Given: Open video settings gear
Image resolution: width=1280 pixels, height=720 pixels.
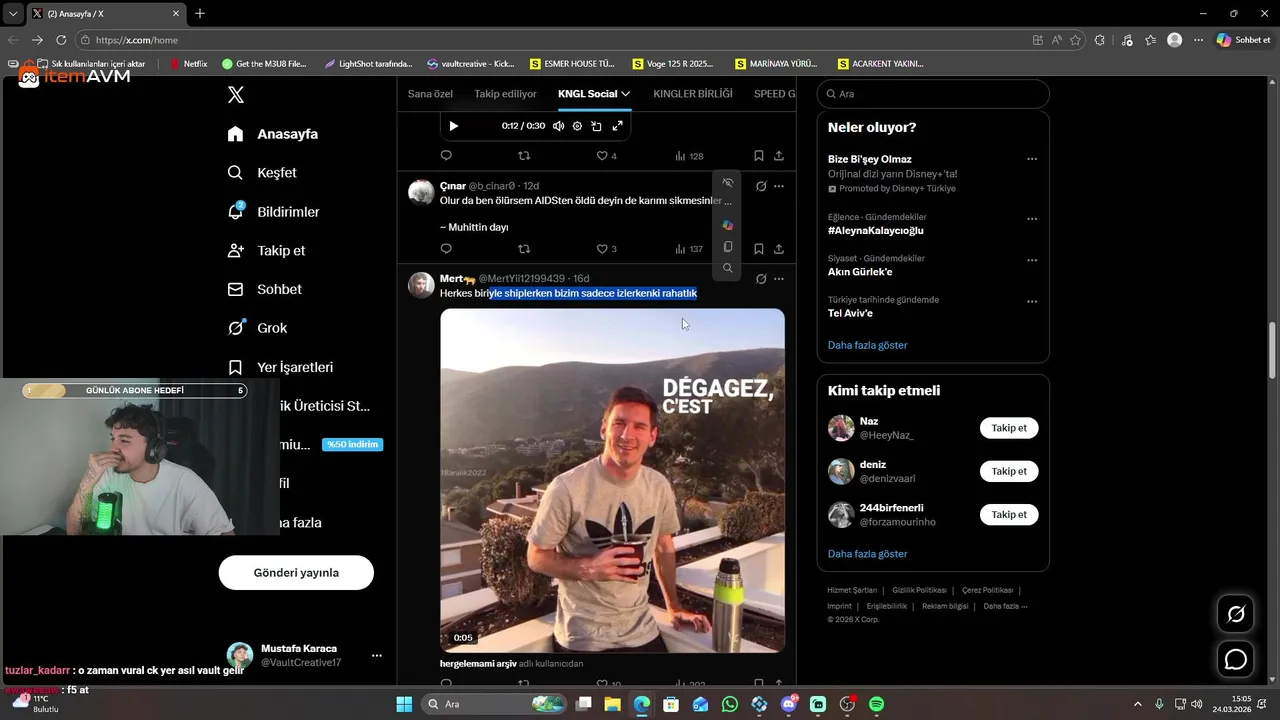Looking at the screenshot, I should pyautogui.click(x=577, y=126).
